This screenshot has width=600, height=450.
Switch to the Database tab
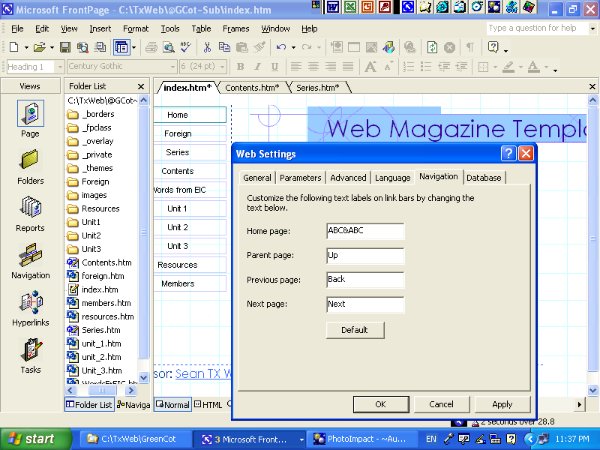[x=484, y=178]
